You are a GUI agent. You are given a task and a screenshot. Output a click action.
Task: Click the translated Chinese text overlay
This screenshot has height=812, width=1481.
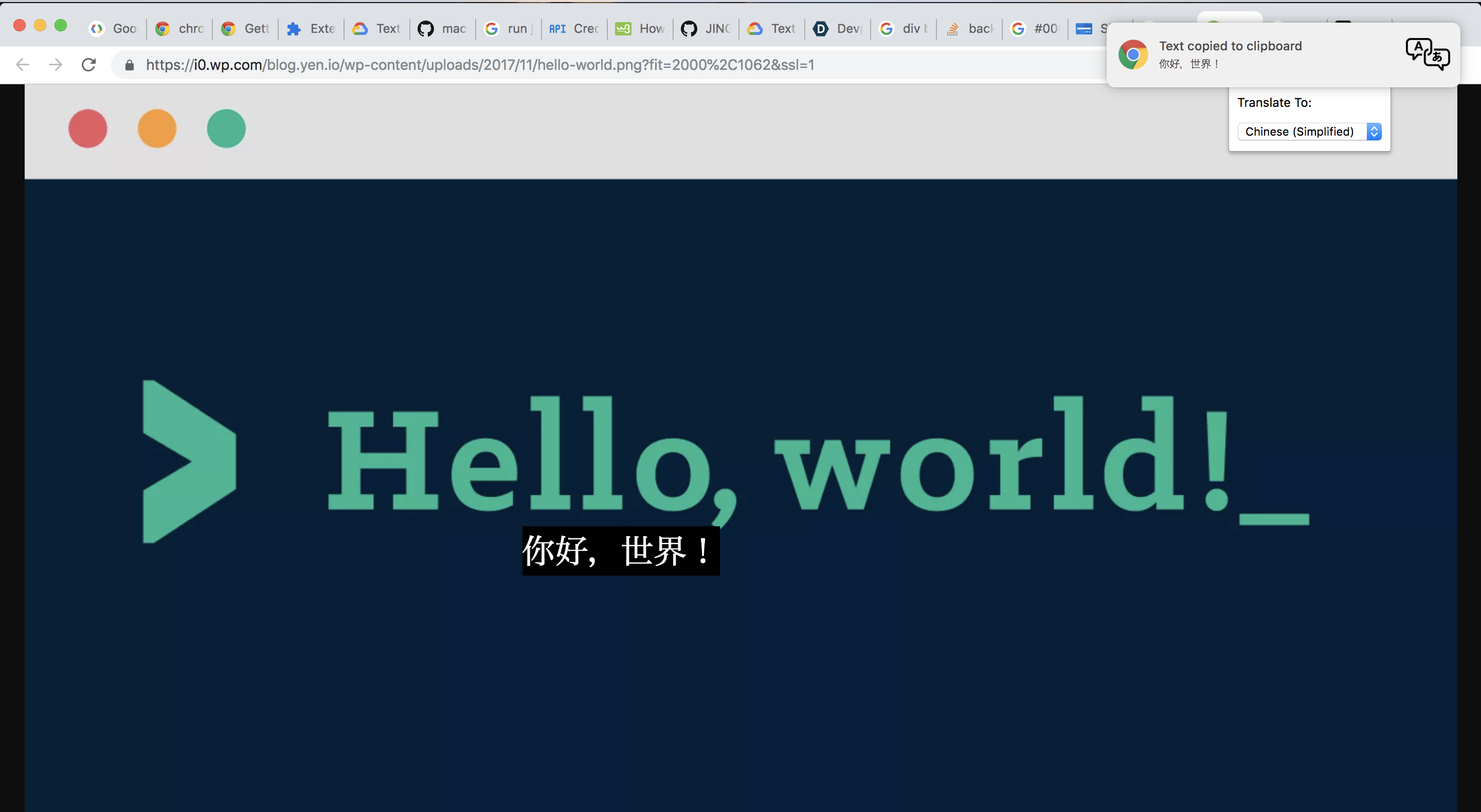pyautogui.click(x=621, y=550)
